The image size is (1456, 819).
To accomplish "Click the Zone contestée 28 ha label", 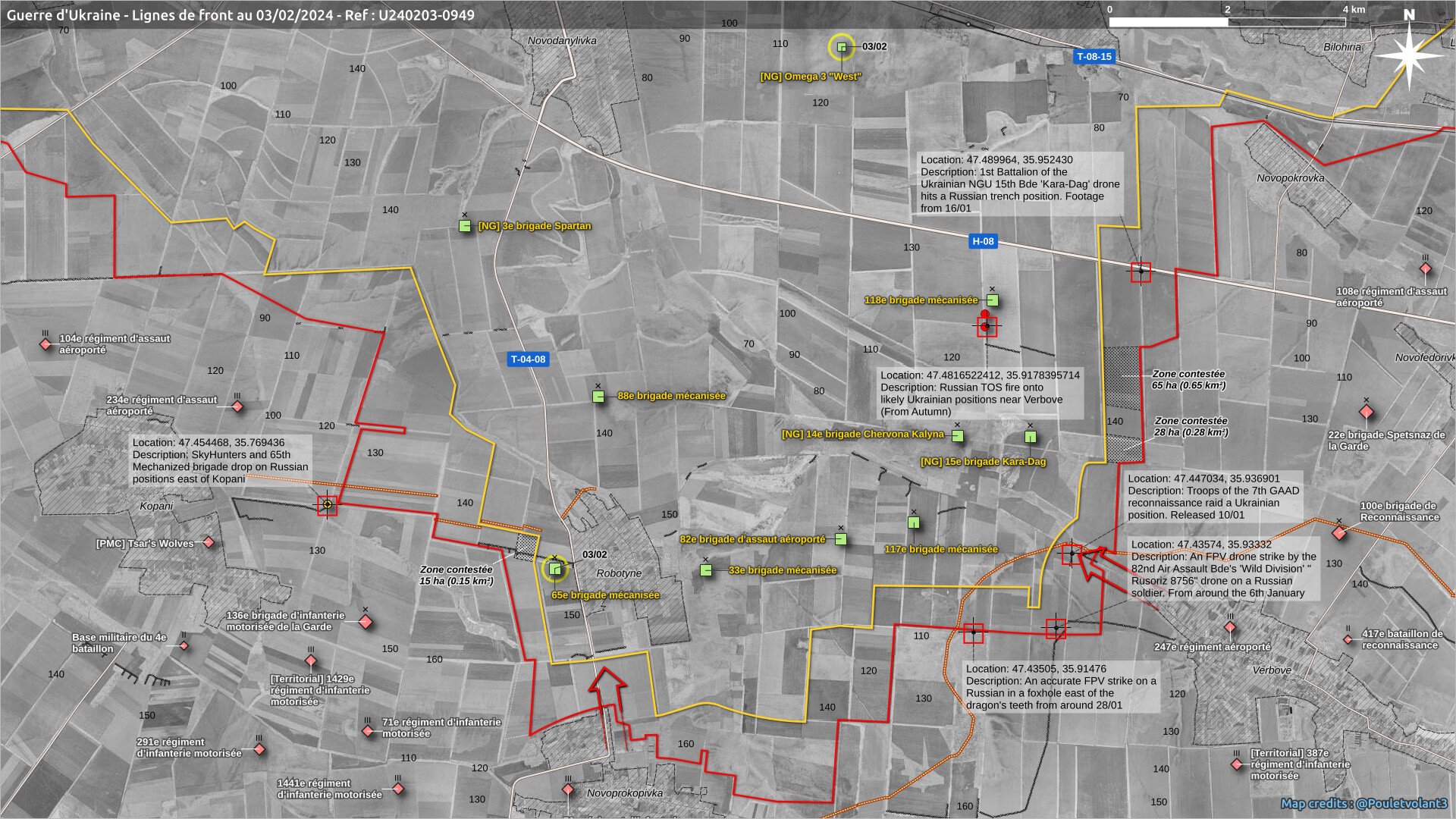I will [x=1191, y=427].
